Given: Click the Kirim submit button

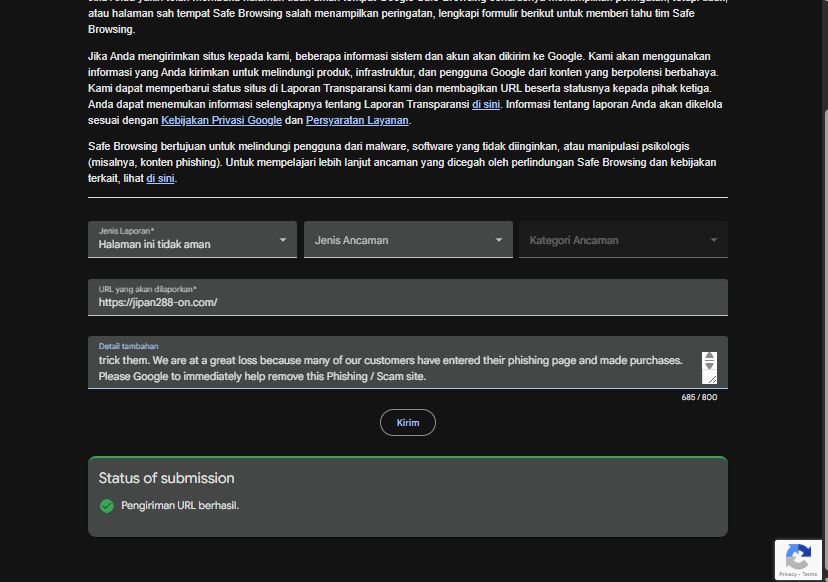Looking at the screenshot, I should pos(408,423).
